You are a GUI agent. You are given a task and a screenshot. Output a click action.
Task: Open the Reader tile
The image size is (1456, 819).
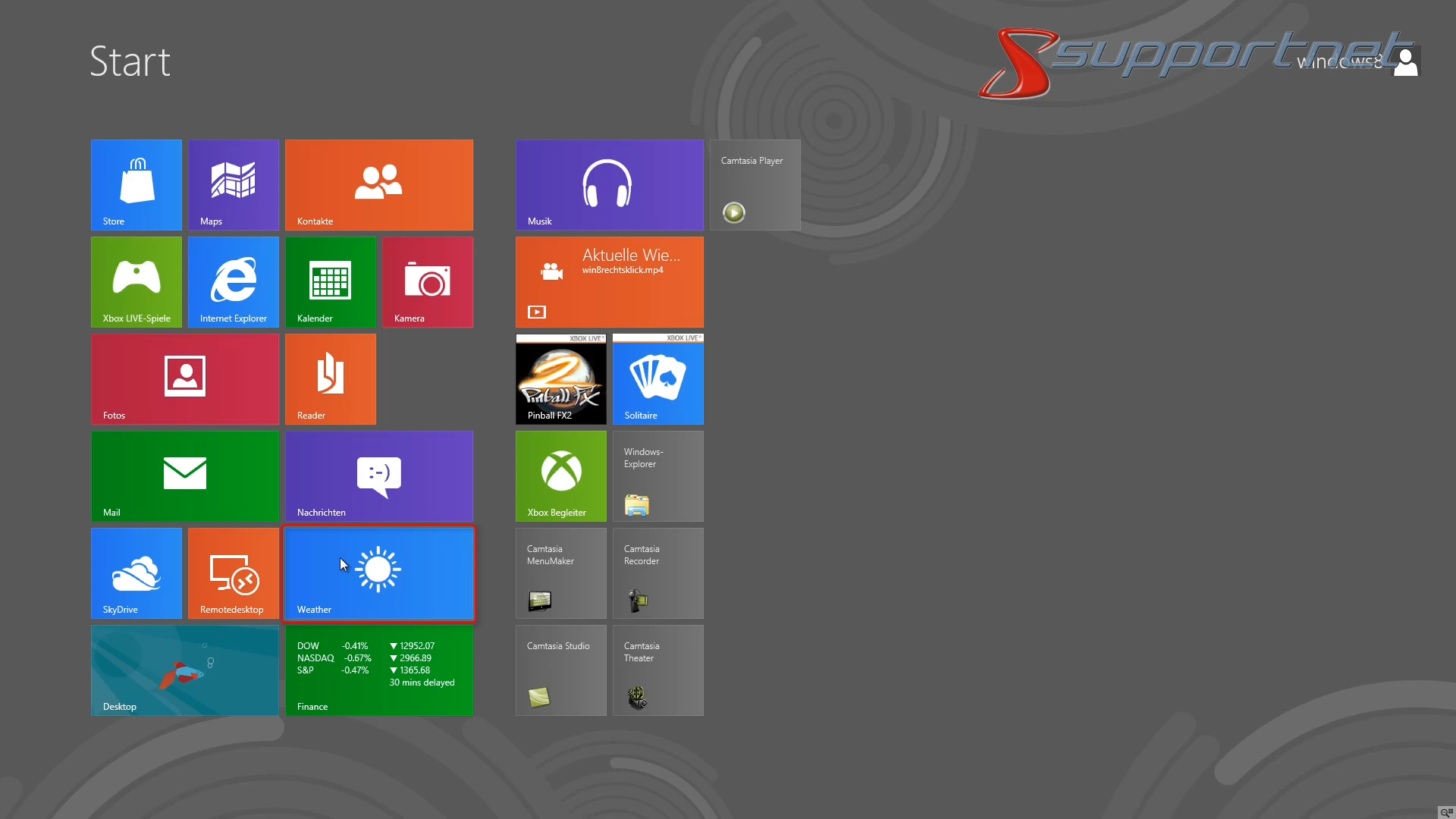(x=331, y=379)
